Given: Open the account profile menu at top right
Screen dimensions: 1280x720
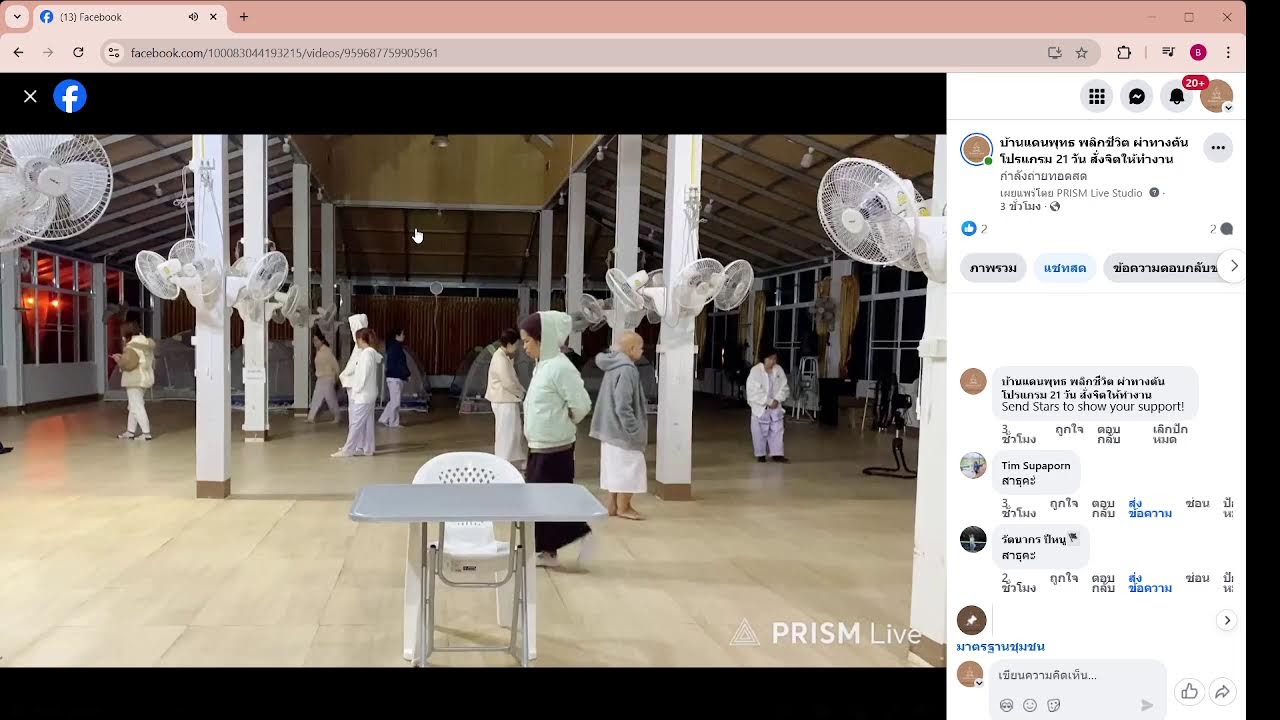Looking at the screenshot, I should 1217,96.
